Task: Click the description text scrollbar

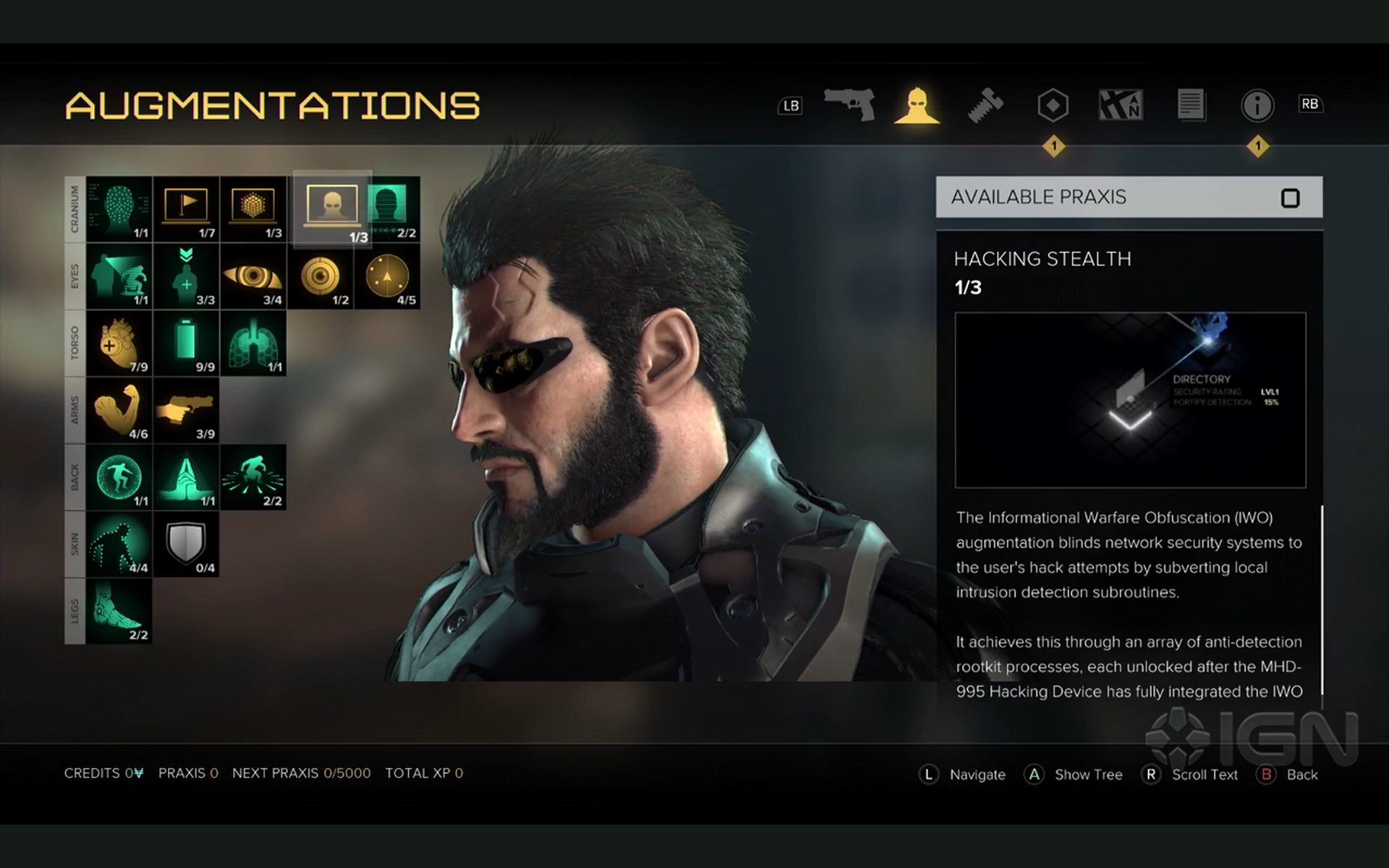Action: [1322, 600]
